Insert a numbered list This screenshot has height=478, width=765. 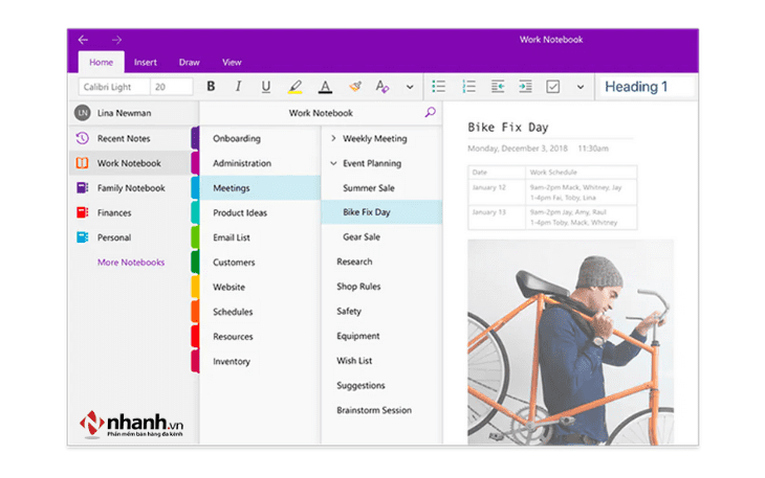coord(468,87)
